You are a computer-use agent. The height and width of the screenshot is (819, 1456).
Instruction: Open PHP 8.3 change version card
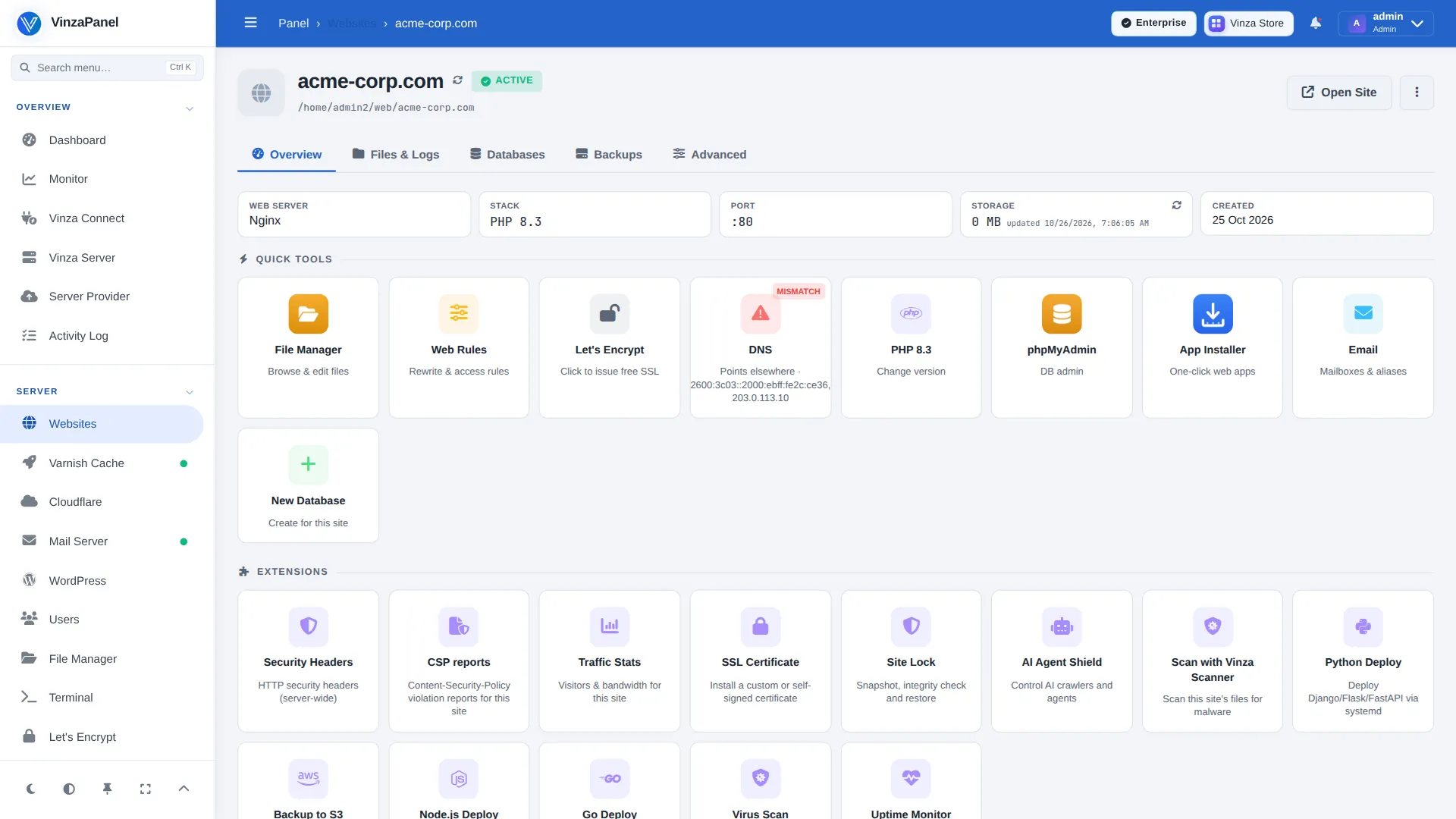pos(911,347)
